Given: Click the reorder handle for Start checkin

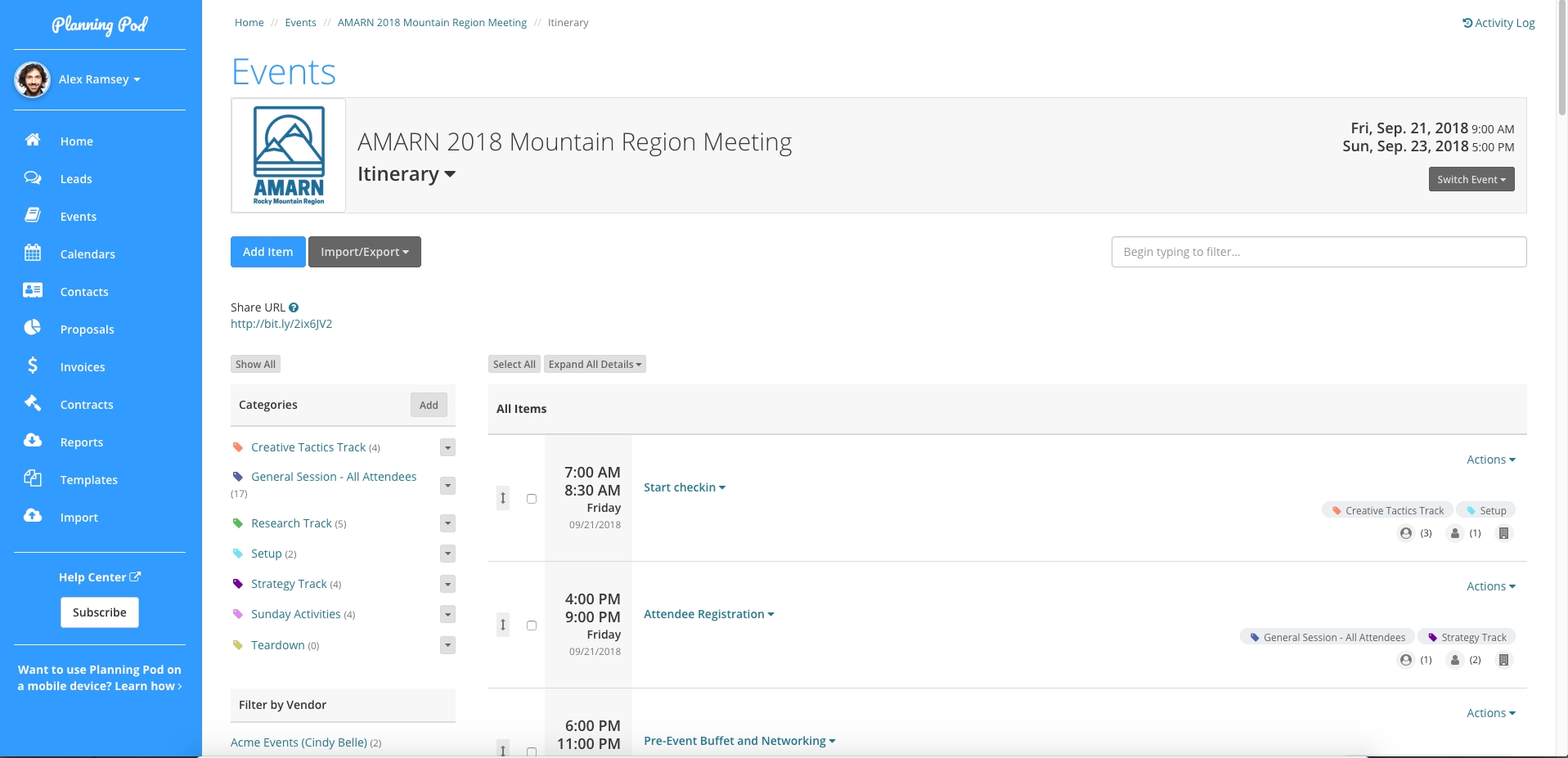Looking at the screenshot, I should click(503, 498).
